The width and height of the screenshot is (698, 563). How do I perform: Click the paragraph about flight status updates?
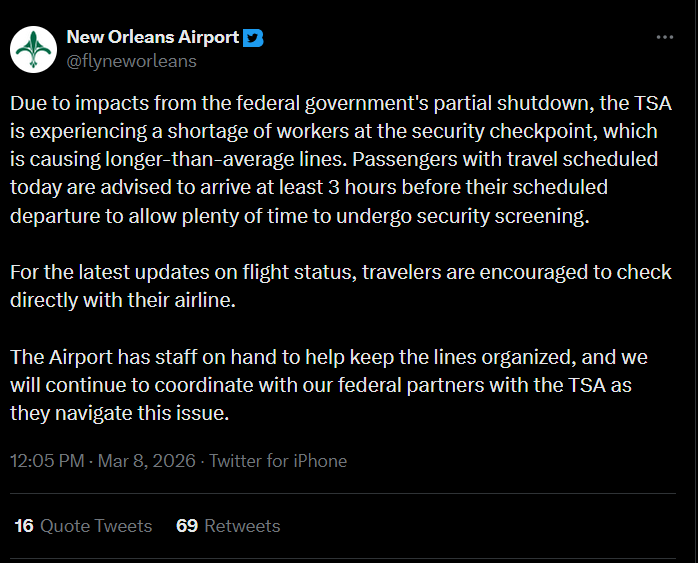(340, 285)
